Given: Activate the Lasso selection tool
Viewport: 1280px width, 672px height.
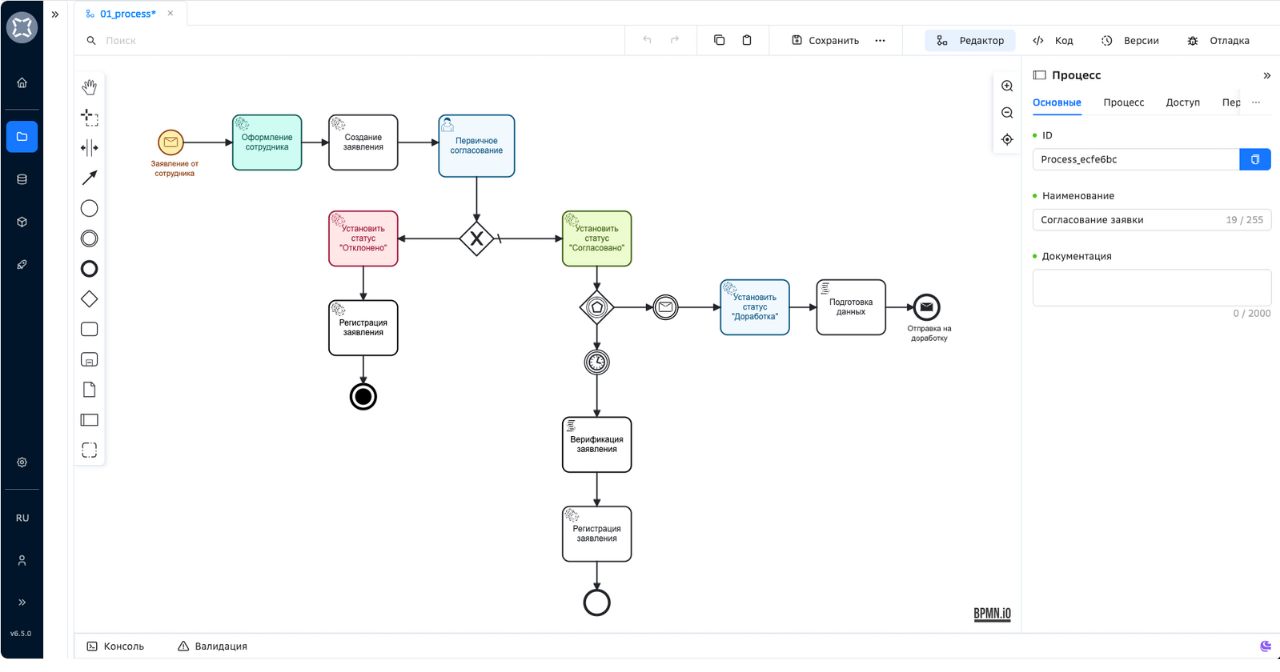Looking at the screenshot, I should [89, 117].
